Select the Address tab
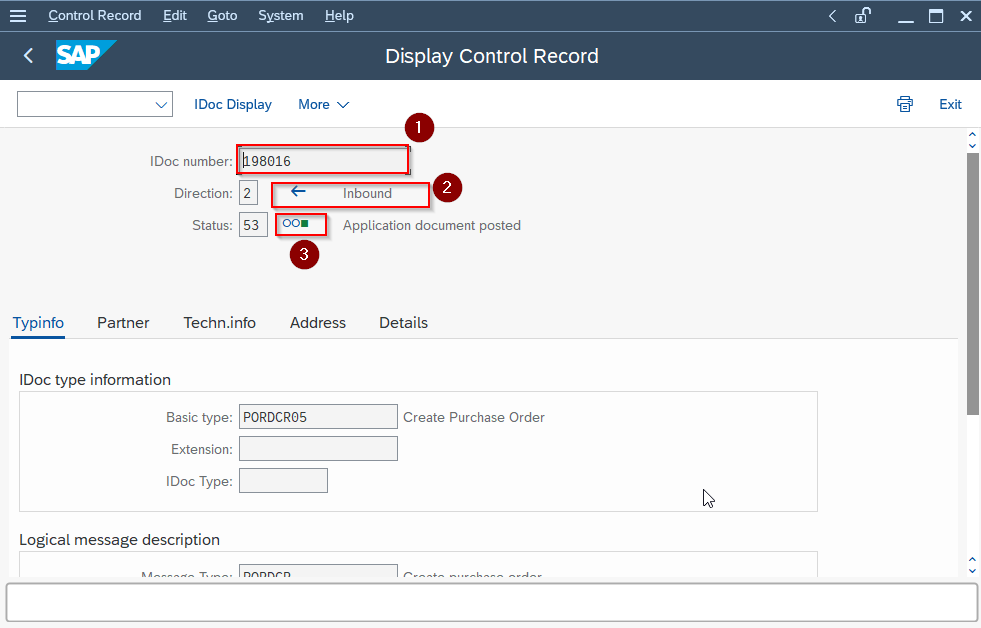The image size is (981, 628). coord(318,323)
